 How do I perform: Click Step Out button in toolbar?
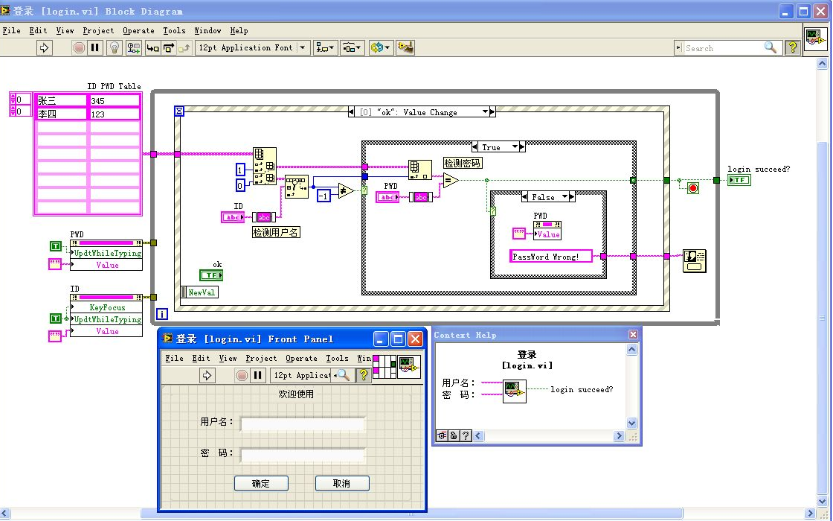(184, 48)
